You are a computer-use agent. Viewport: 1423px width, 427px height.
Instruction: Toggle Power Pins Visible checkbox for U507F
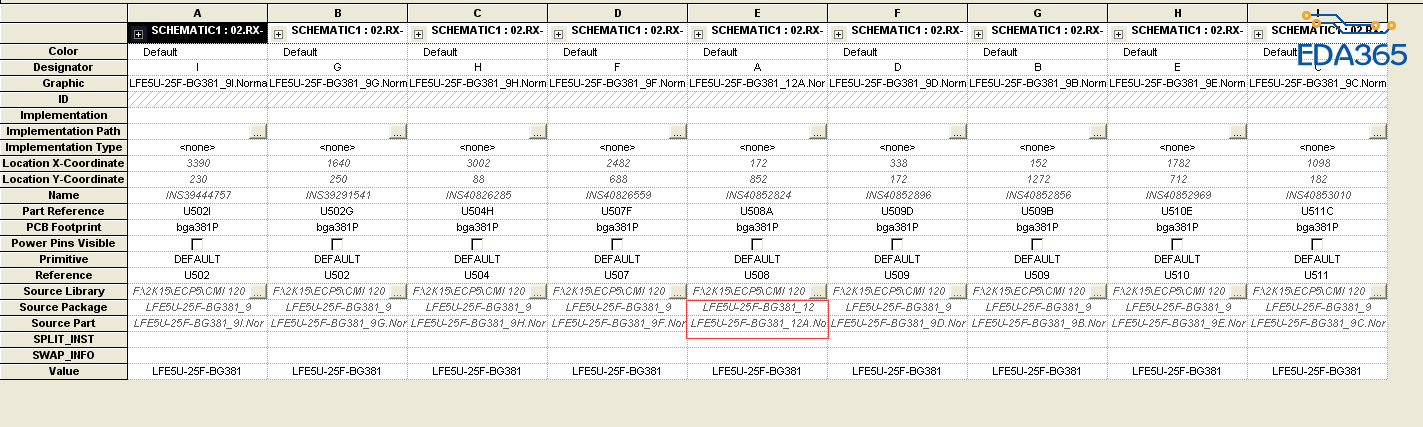click(617, 244)
